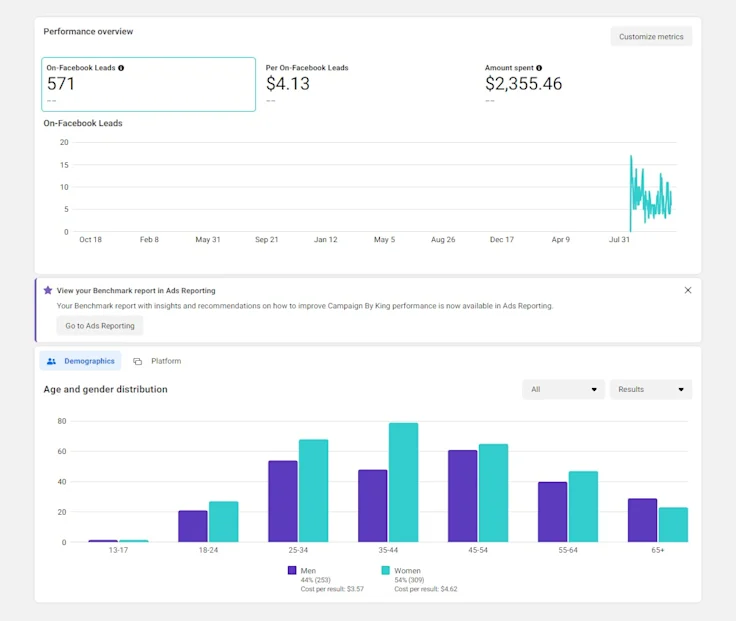Dismiss the Benchmark report banner
This screenshot has width=736, height=621.
coord(688,290)
